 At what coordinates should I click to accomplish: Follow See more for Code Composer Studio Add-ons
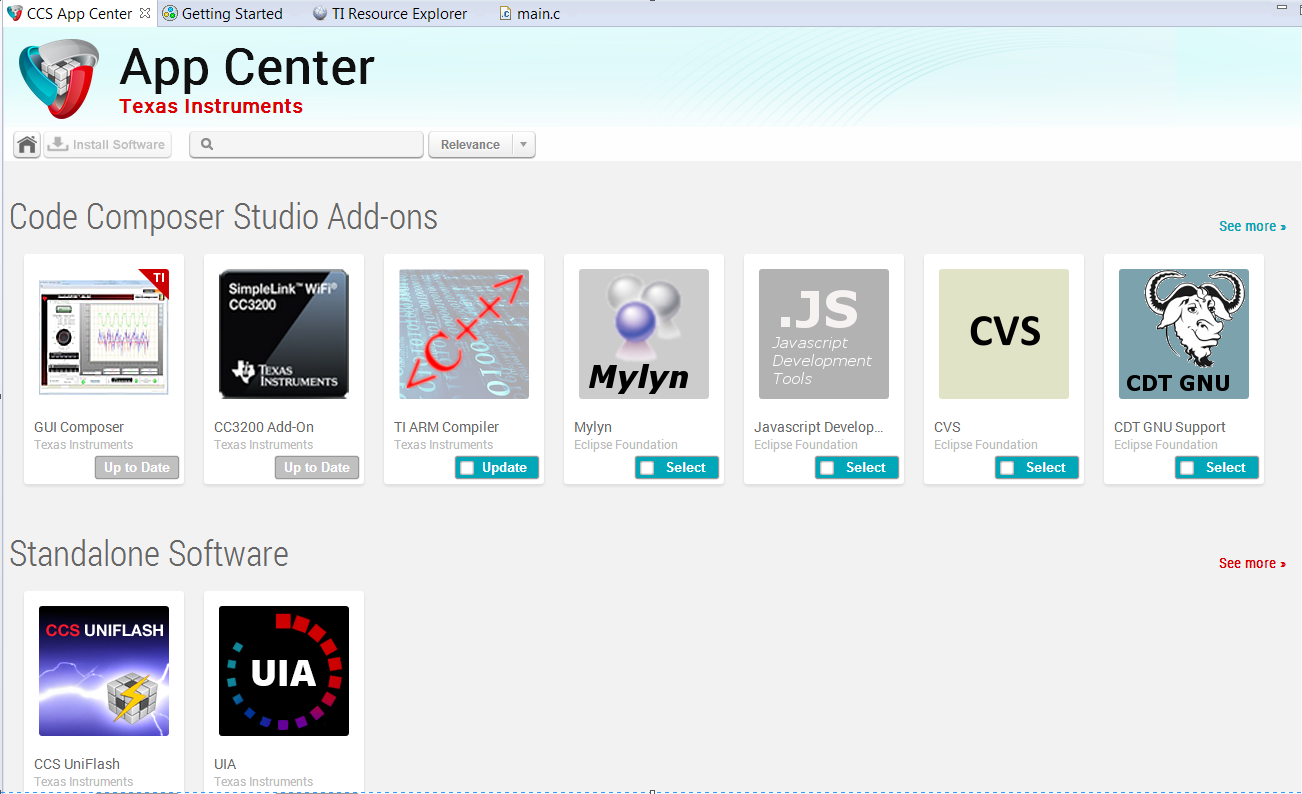point(1252,227)
